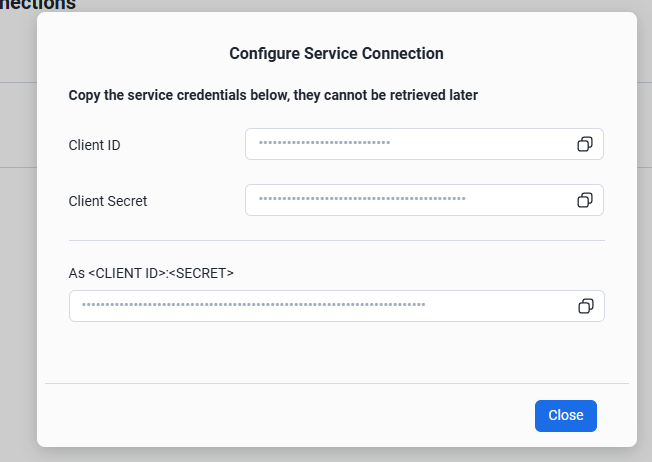Click blank footer area left of Close

[280, 415]
